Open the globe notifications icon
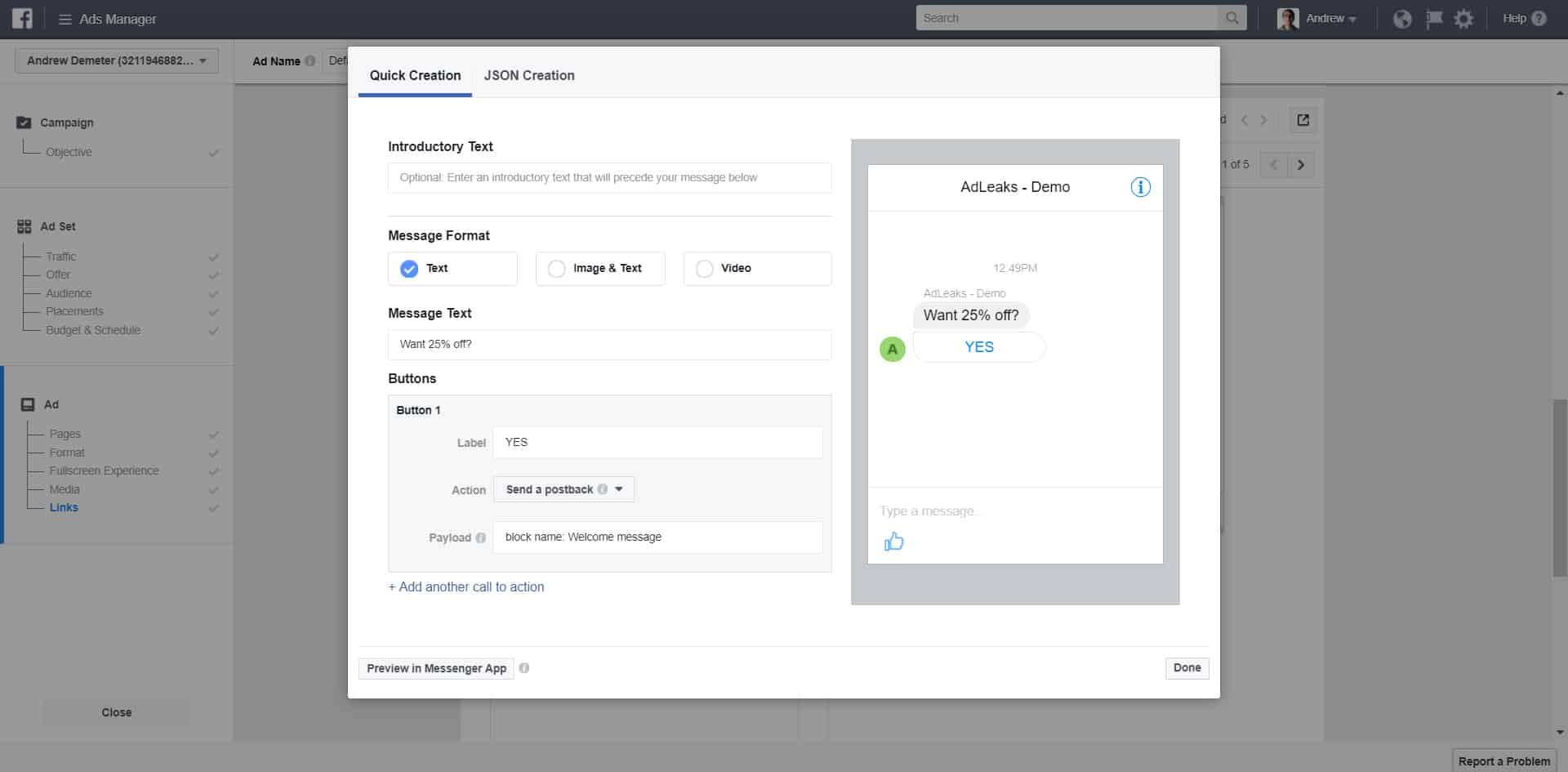This screenshot has height=772, width=1568. 1402,19
